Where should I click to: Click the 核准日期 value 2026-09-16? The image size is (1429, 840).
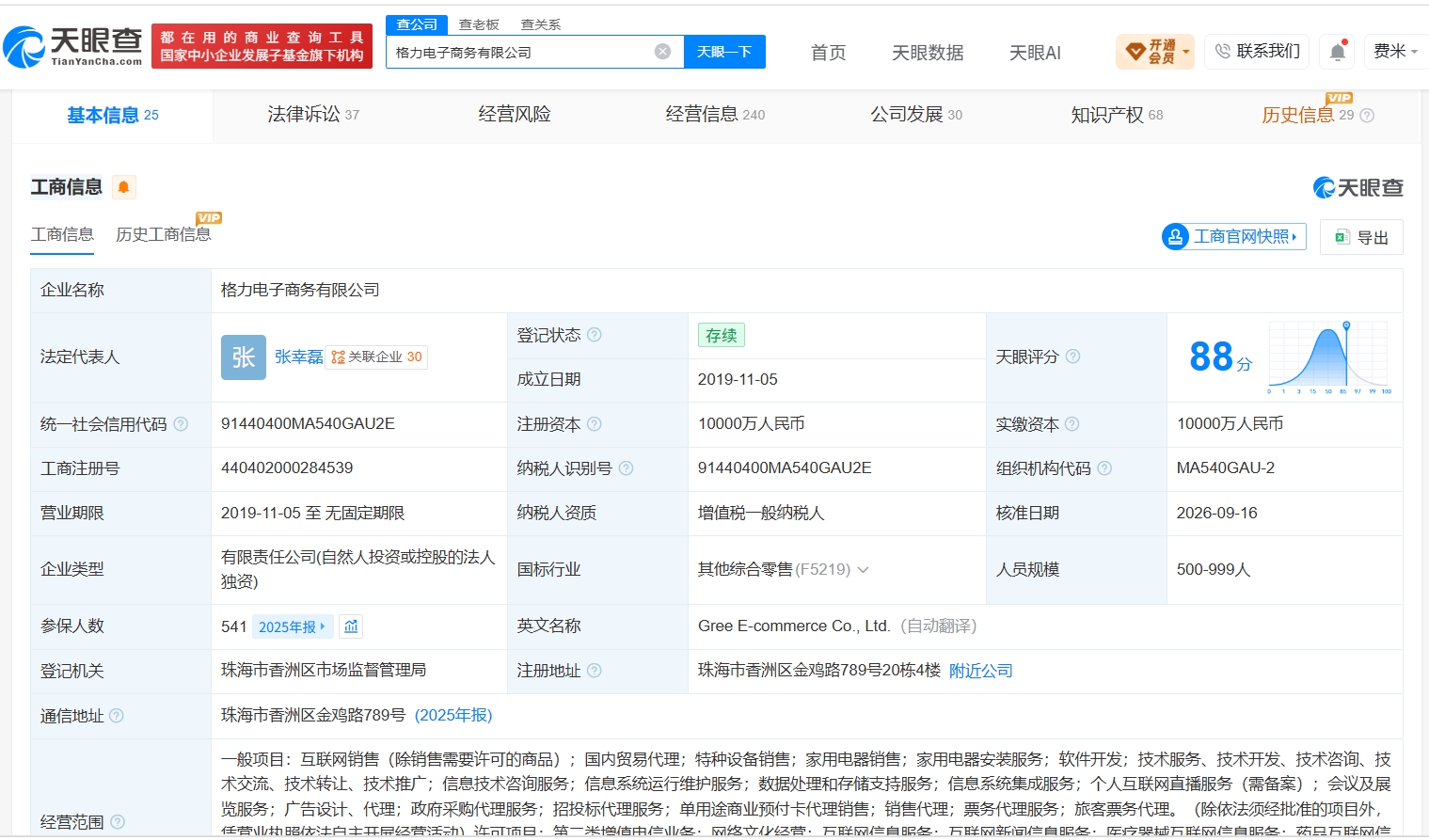coord(1217,514)
